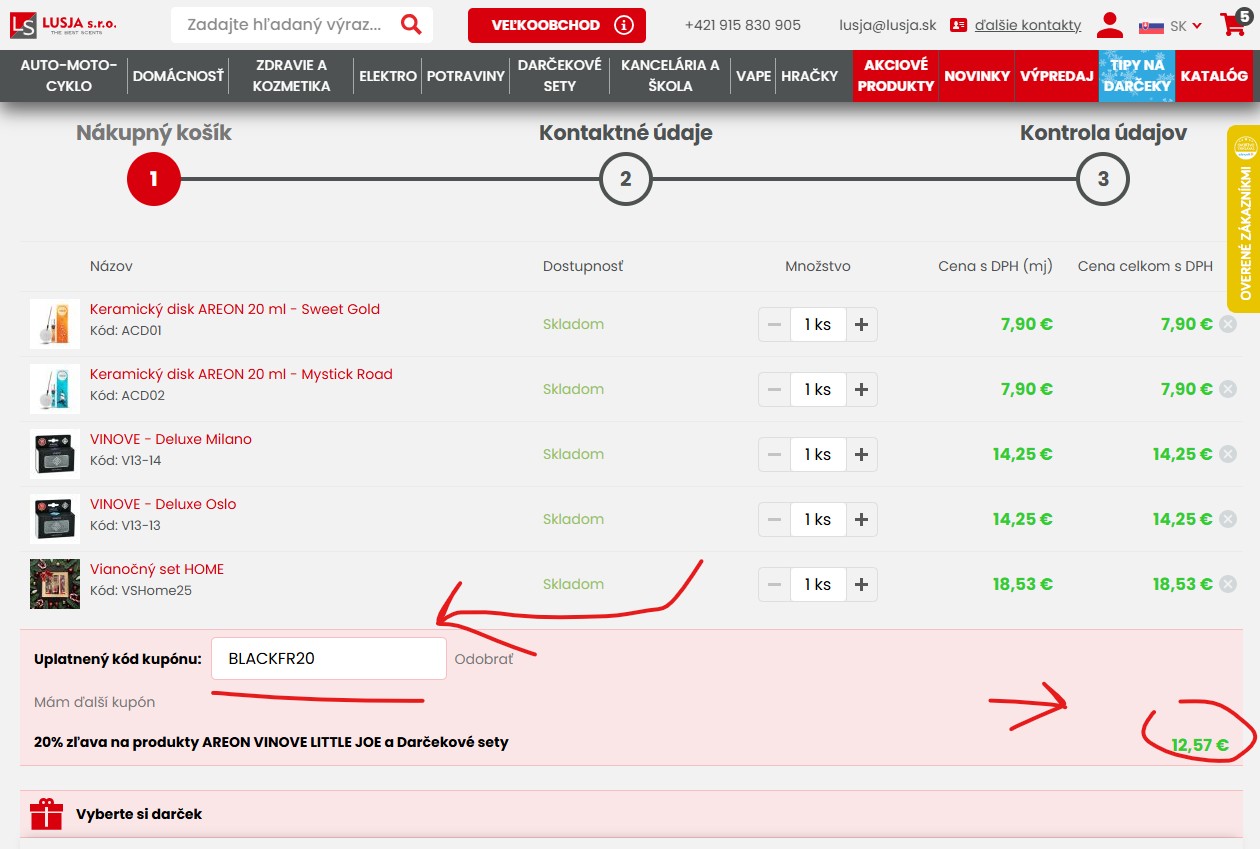Viewport: 1260px width, 849px height.
Task: Expand the Vyberte si darček section
Action: [139, 814]
